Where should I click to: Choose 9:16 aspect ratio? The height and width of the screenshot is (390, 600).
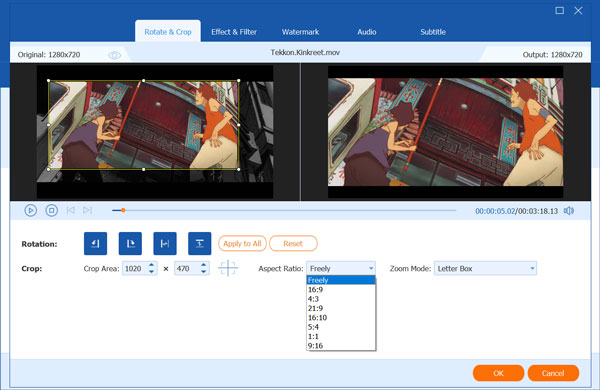click(x=341, y=346)
